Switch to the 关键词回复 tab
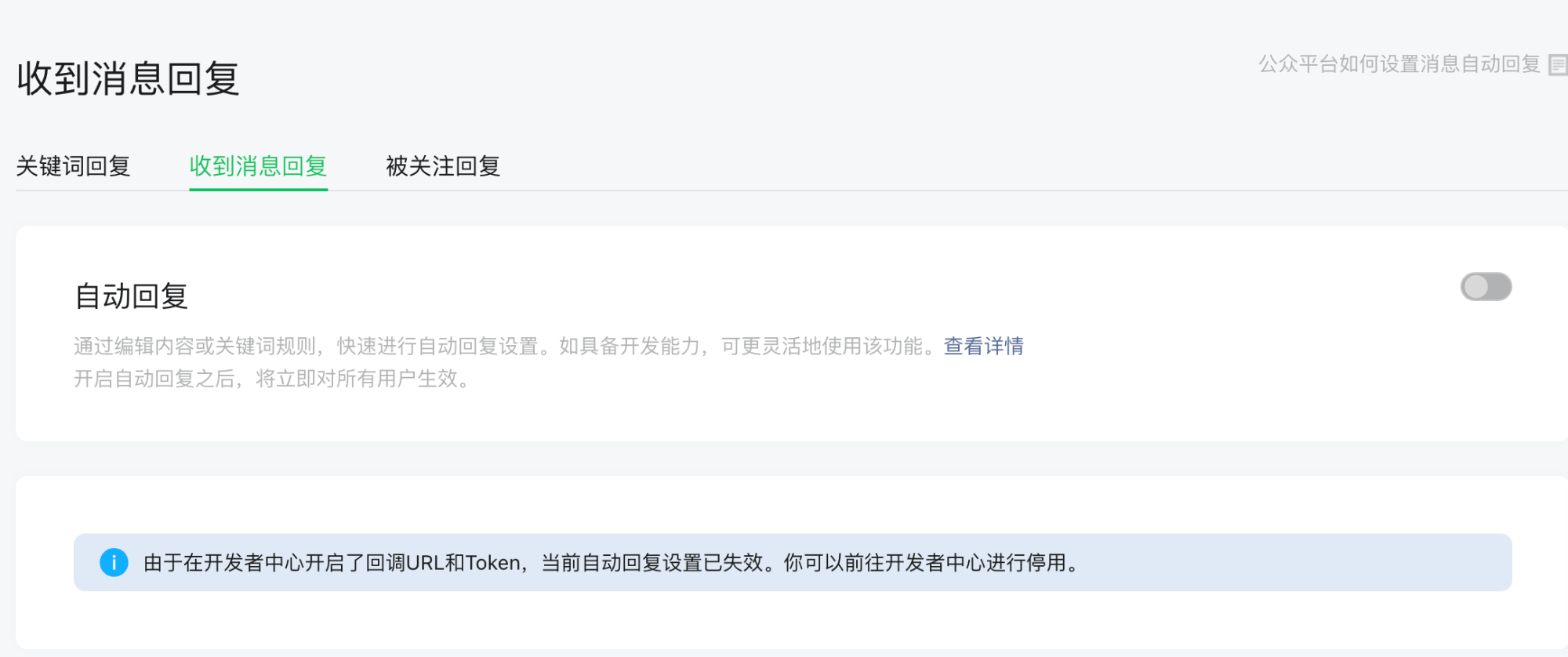 [73, 166]
